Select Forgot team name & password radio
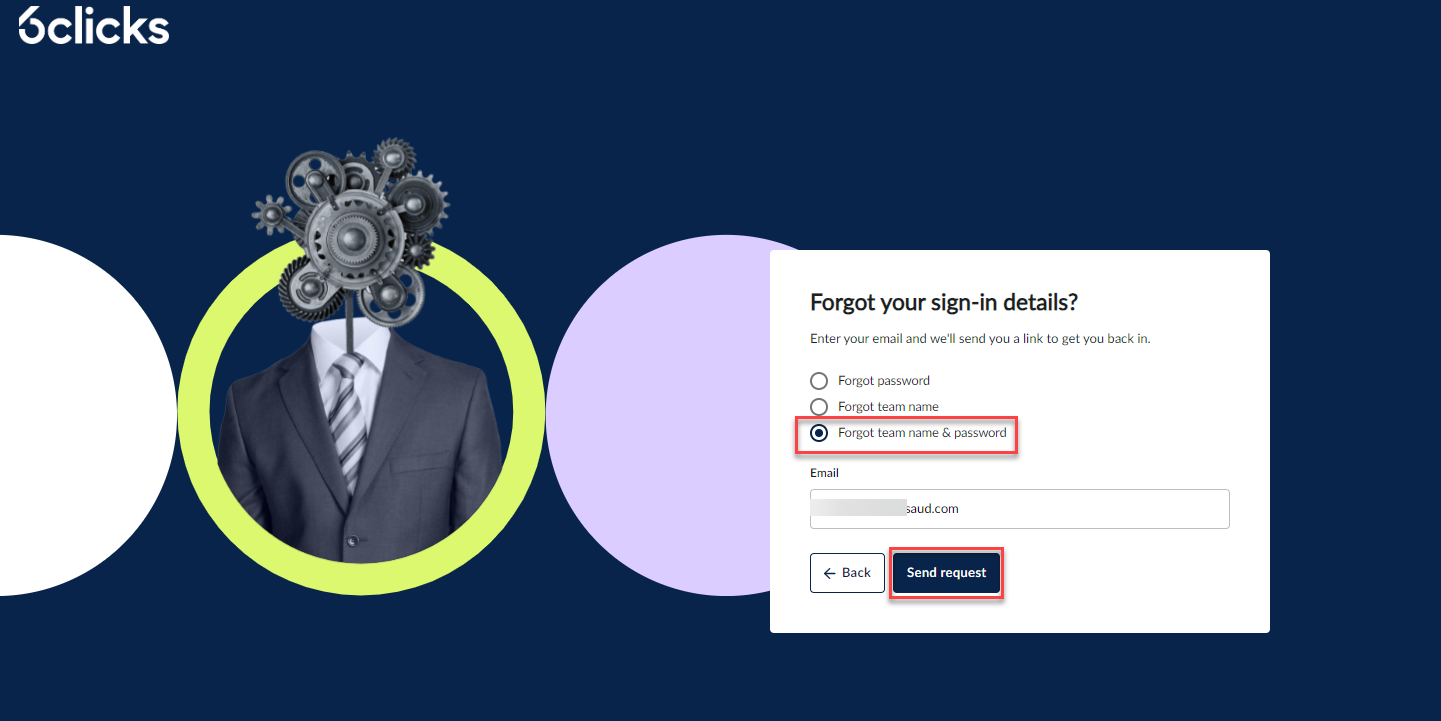1441x721 pixels. (819, 433)
